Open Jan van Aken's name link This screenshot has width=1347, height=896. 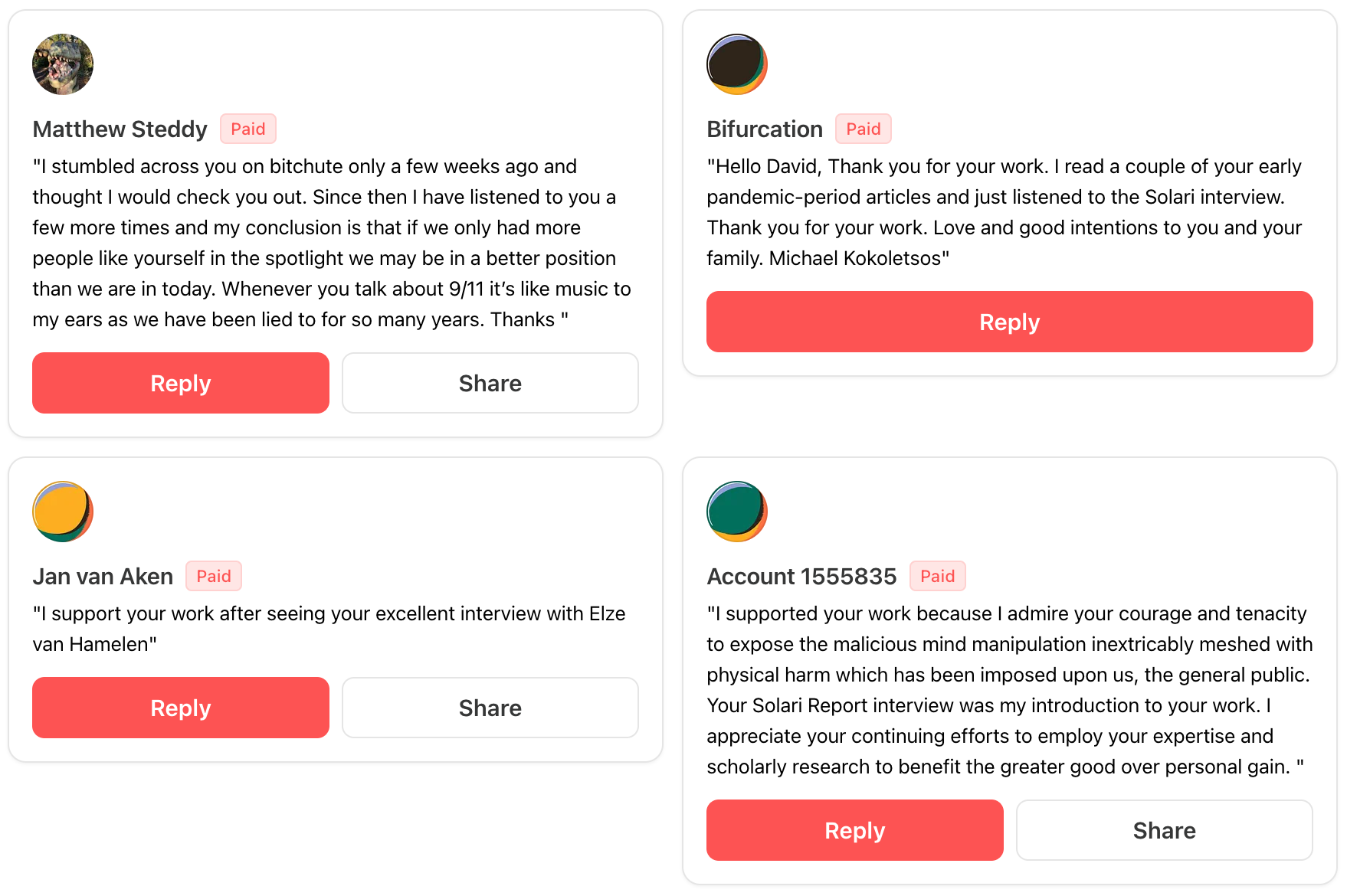(103, 577)
